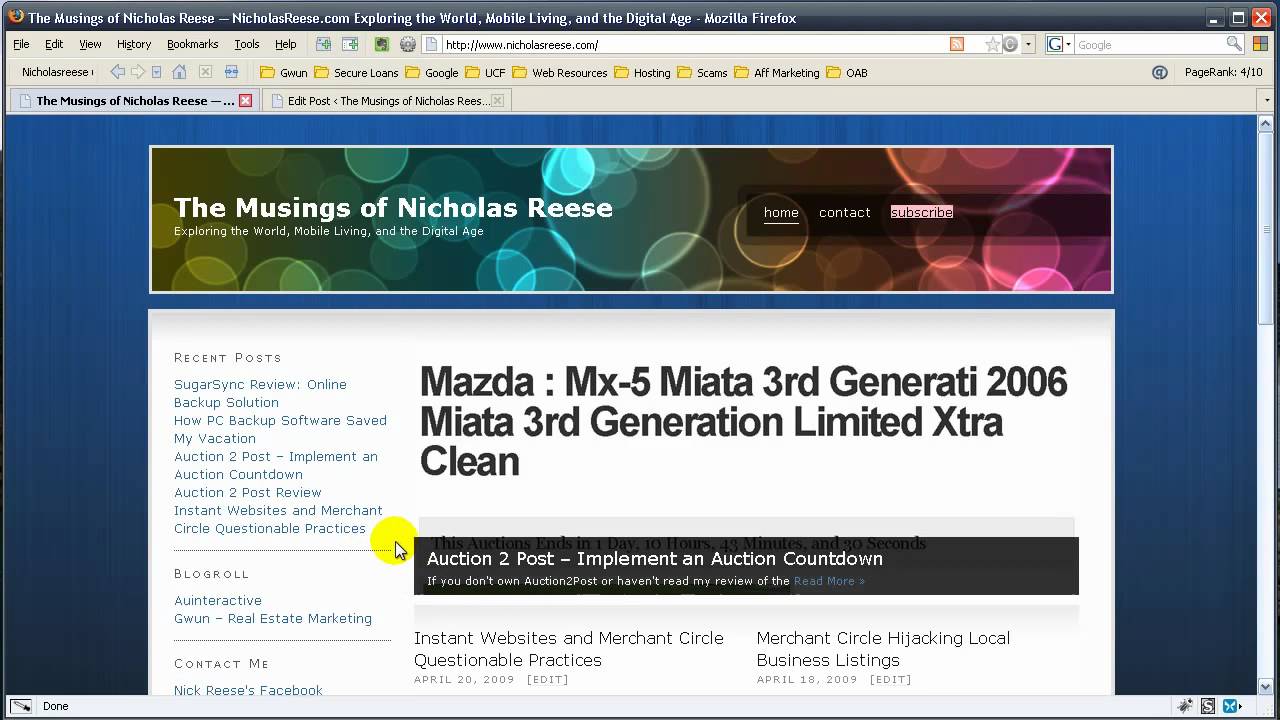
Task: Open Merchant Circle Hijacking Local Business Listings
Action: [883, 648]
